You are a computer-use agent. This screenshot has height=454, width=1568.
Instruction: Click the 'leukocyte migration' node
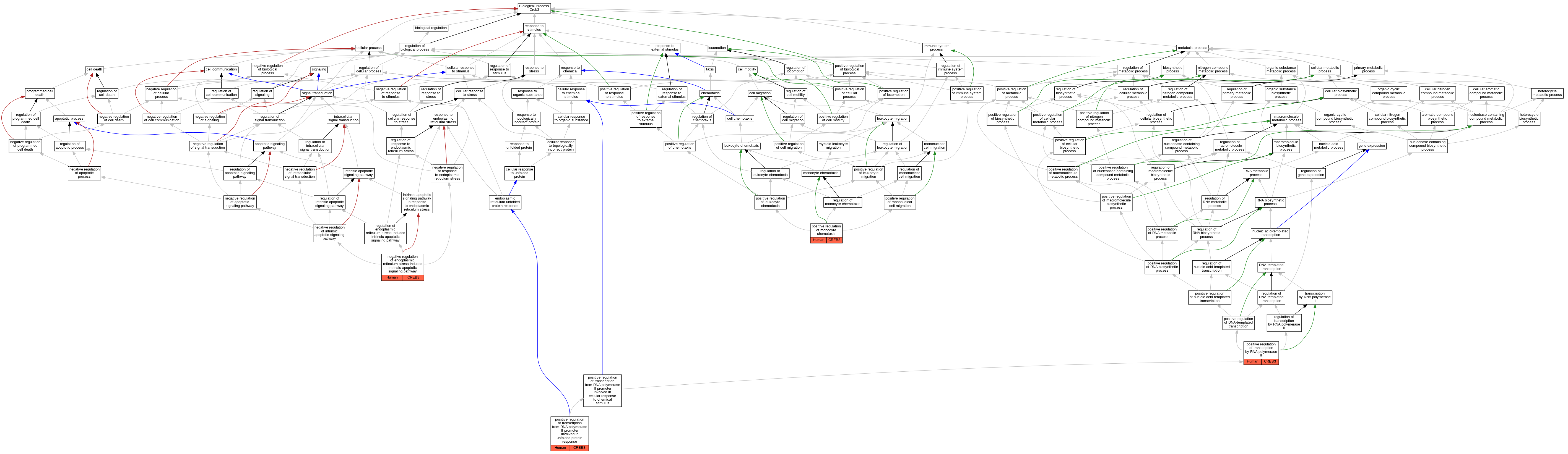coord(892,119)
